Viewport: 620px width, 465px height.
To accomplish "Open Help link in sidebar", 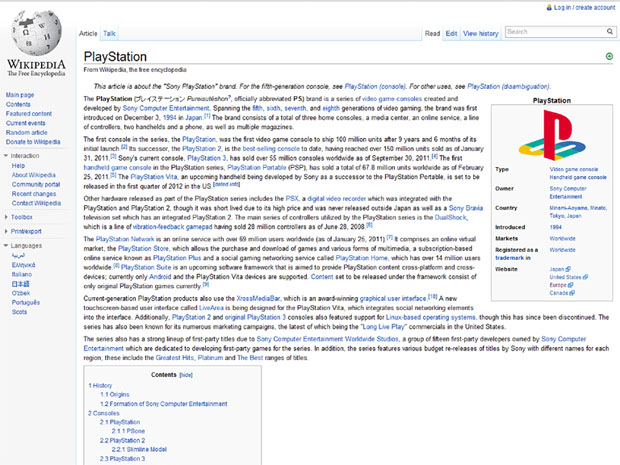I will point(18,166).
